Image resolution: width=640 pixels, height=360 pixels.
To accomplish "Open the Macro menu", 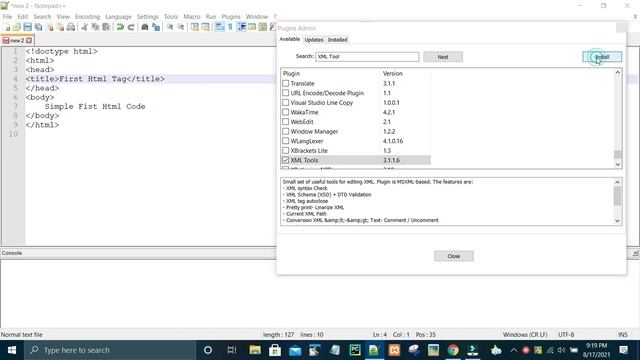I will (192, 17).
